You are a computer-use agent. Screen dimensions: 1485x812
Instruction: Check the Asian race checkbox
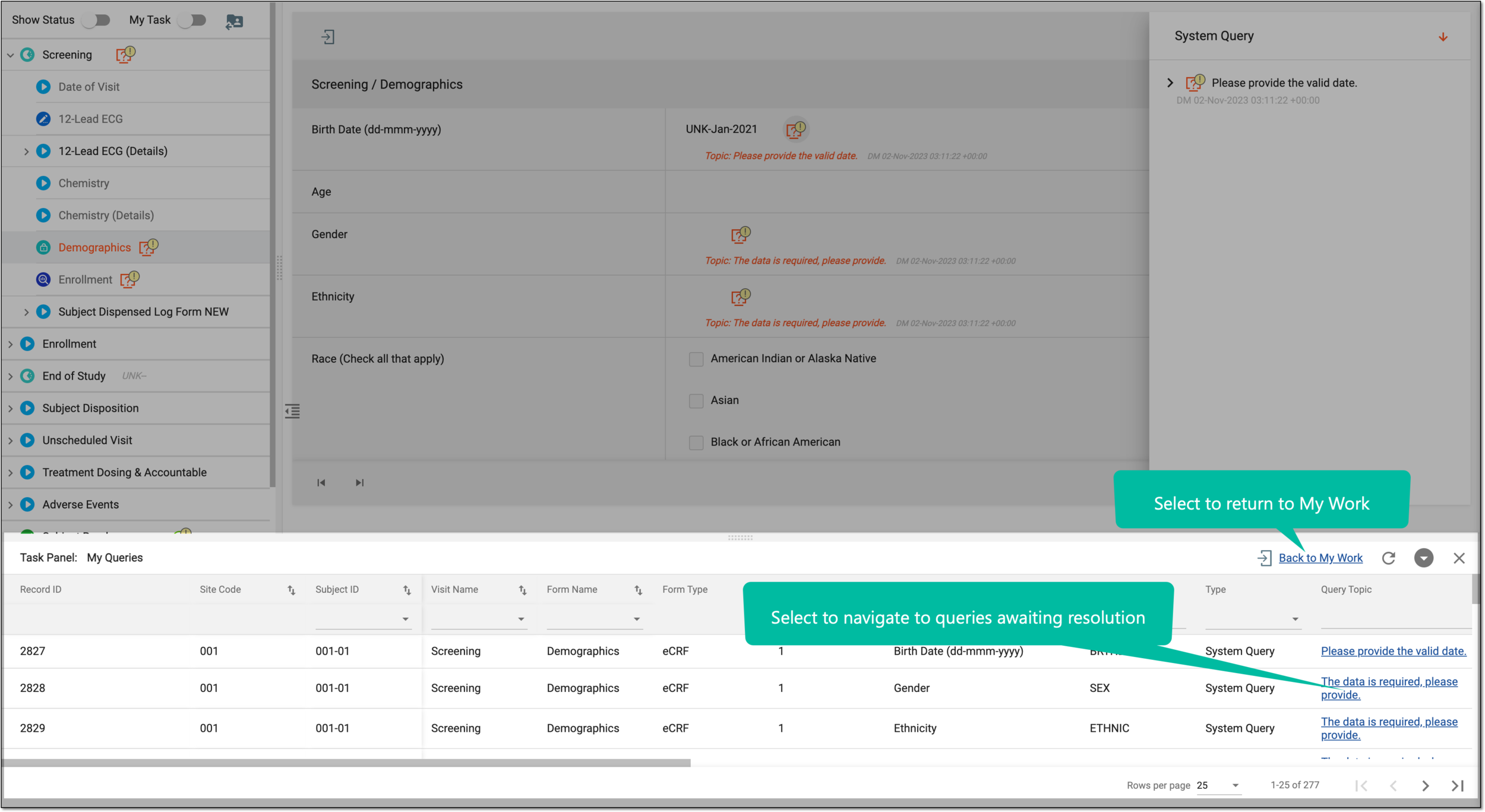coord(696,400)
